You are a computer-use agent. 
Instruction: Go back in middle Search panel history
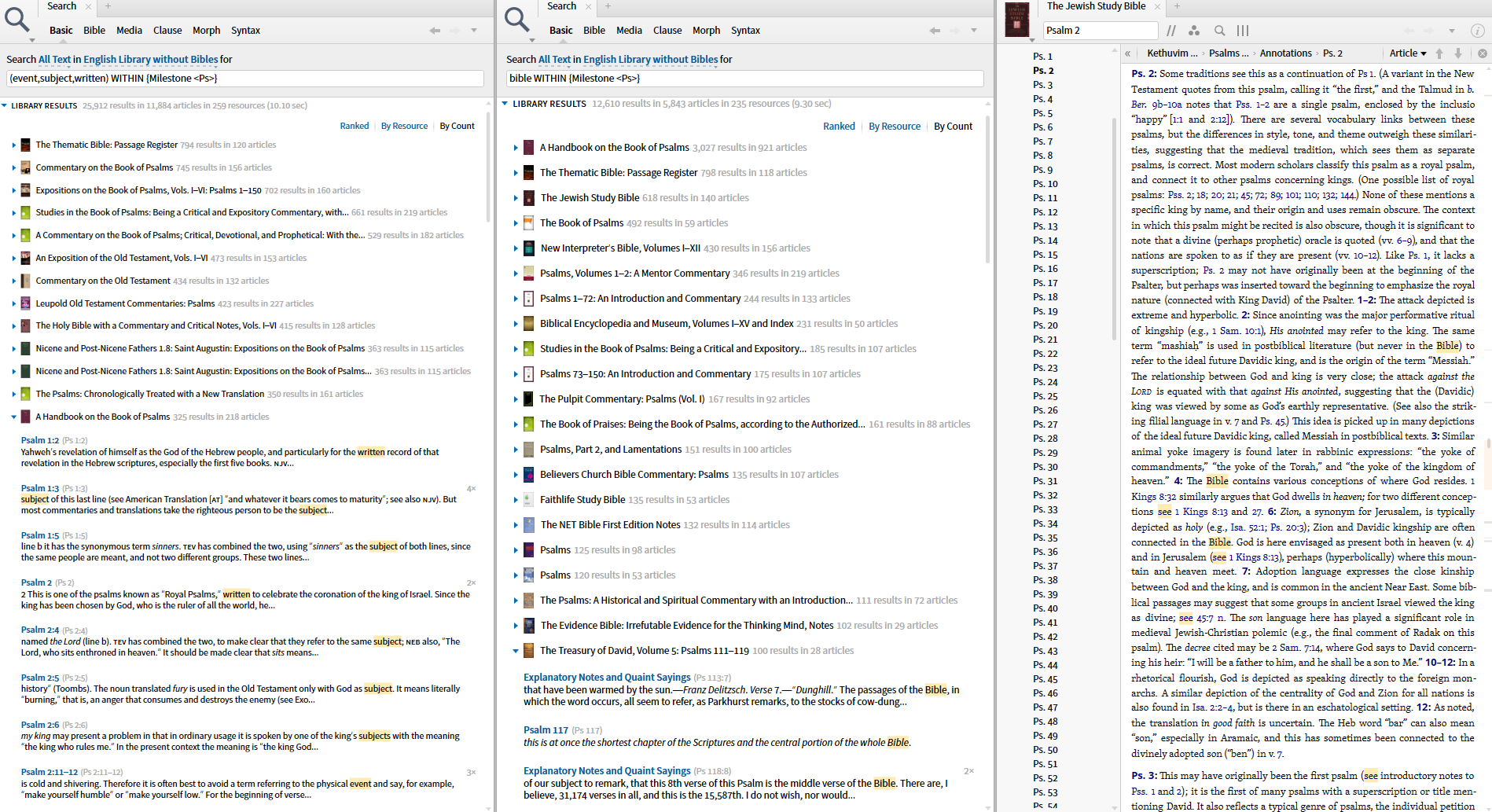point(935,31)
